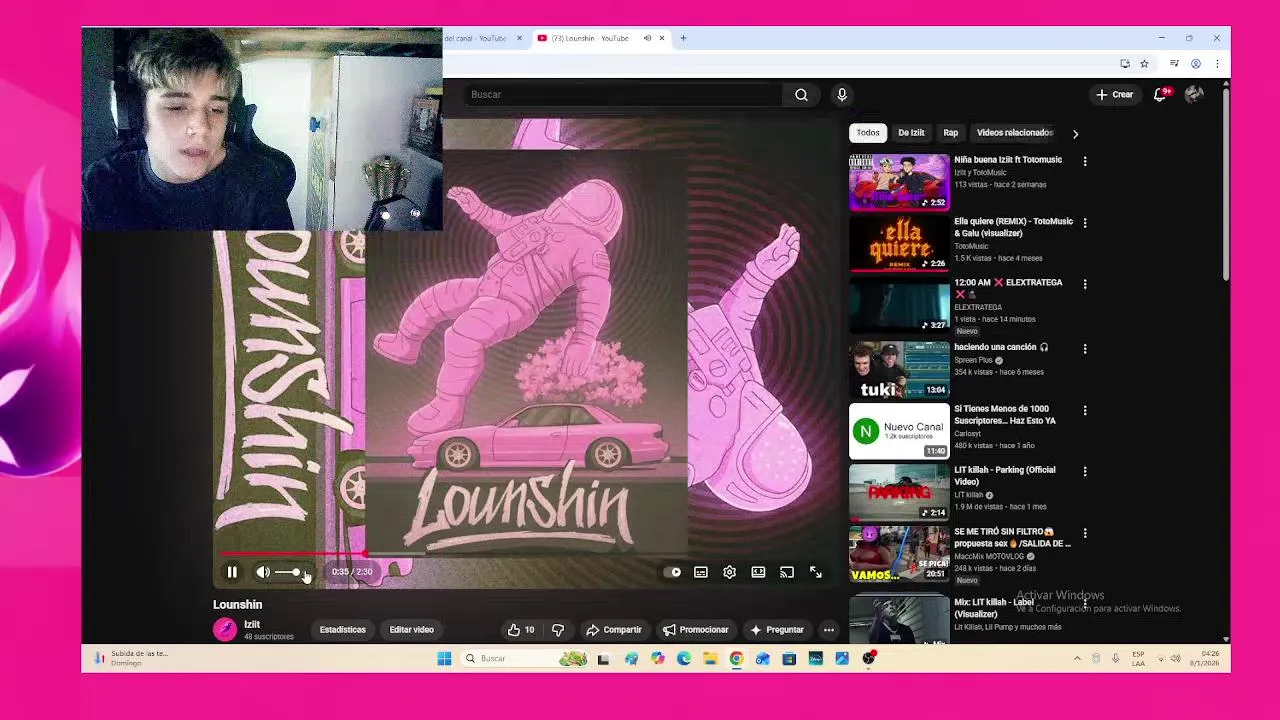Bookmark this page with the star icon

[x=1144, y=64]
